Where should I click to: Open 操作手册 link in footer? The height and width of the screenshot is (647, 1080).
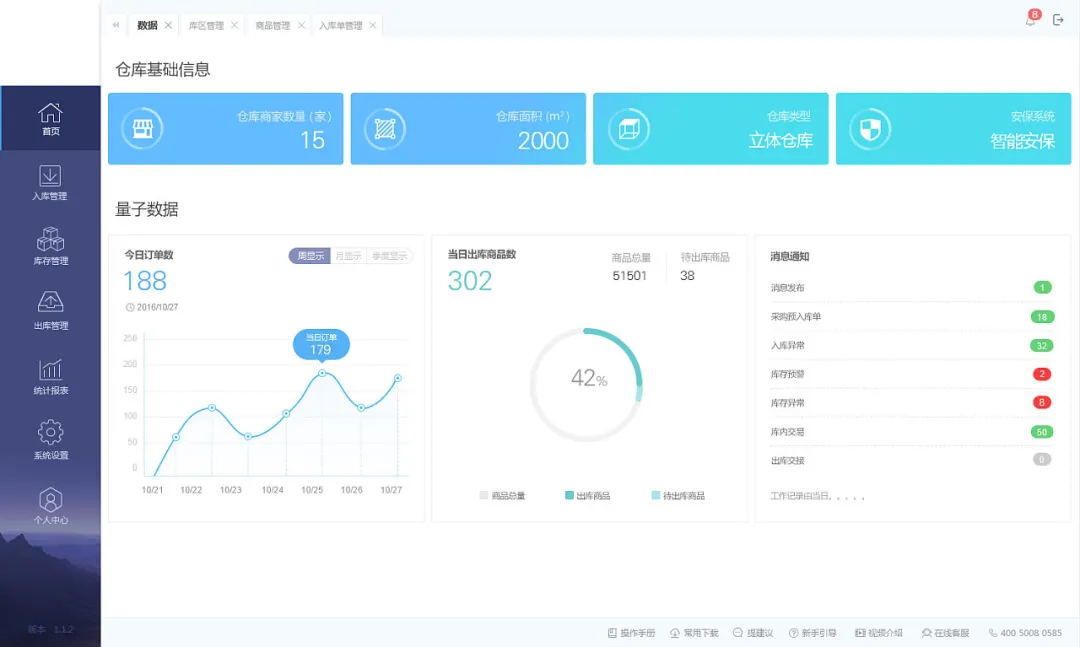pos(631,633)
